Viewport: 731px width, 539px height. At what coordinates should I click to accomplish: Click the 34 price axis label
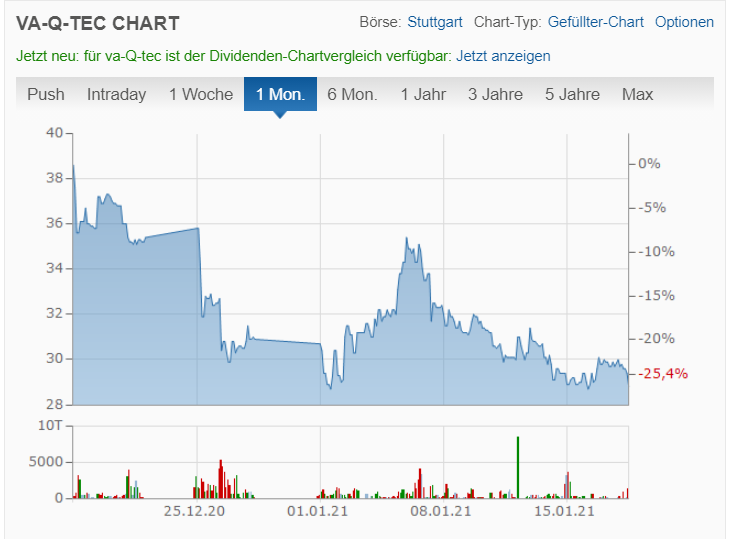[x=54, y=268]
